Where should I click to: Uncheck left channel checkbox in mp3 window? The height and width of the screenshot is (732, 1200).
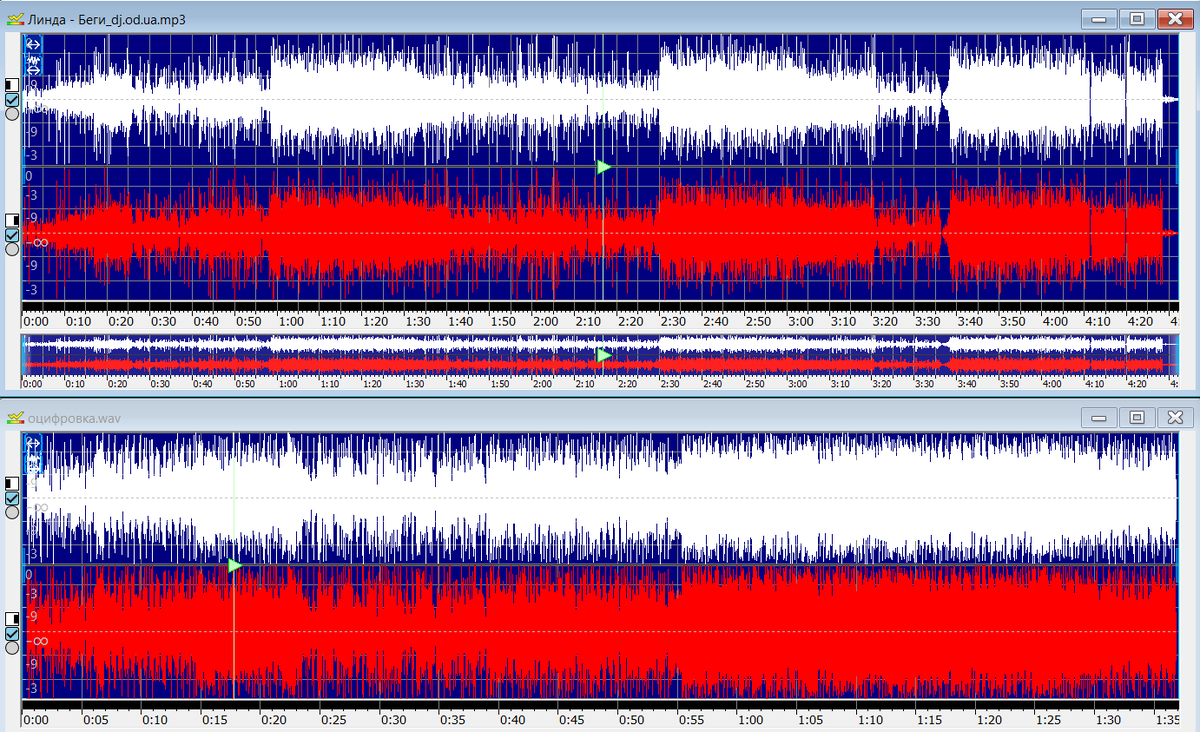click(12, 100)
